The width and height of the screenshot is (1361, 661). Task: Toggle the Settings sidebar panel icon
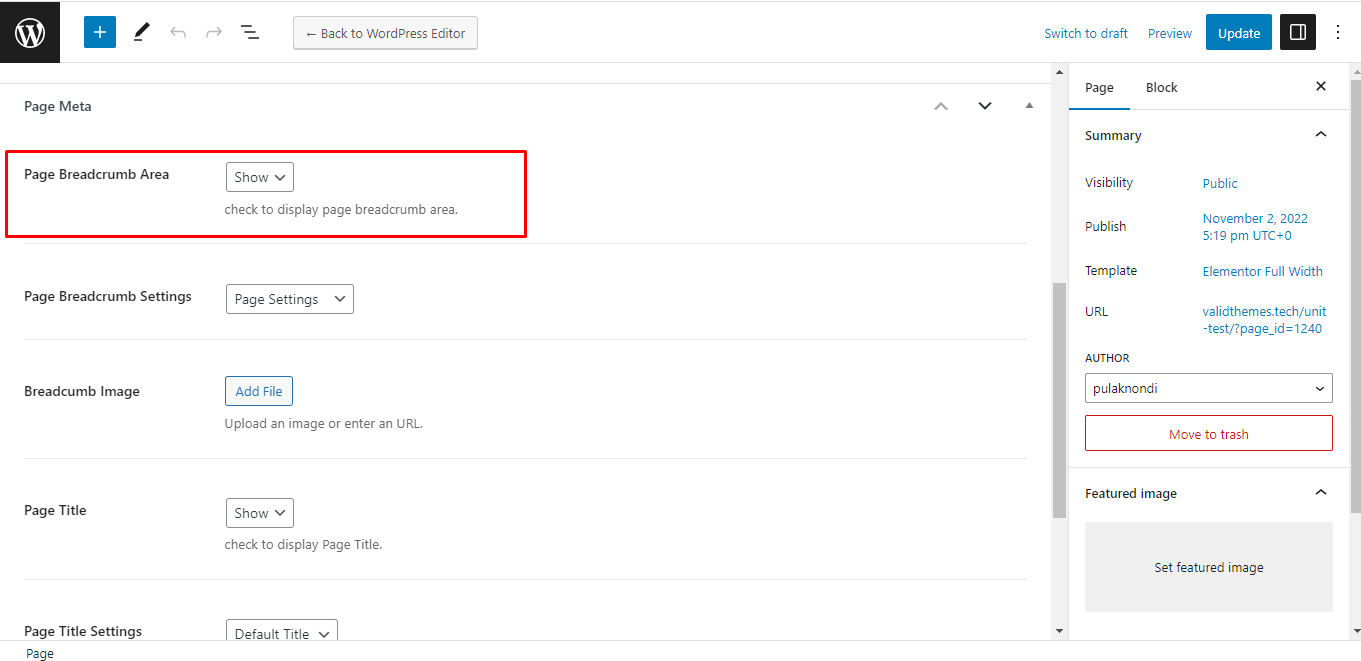click(1297, 32)
